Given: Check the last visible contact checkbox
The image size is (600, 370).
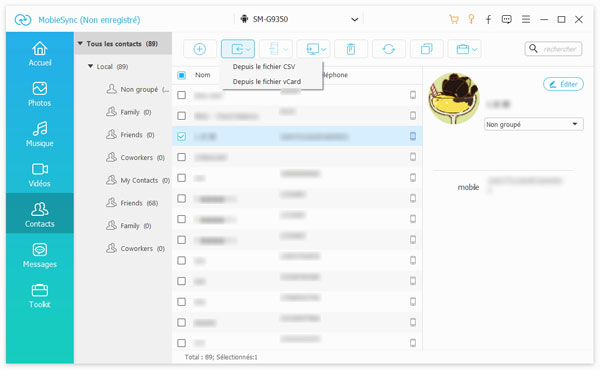Looking at the screenshot, I should pos(181,343).
